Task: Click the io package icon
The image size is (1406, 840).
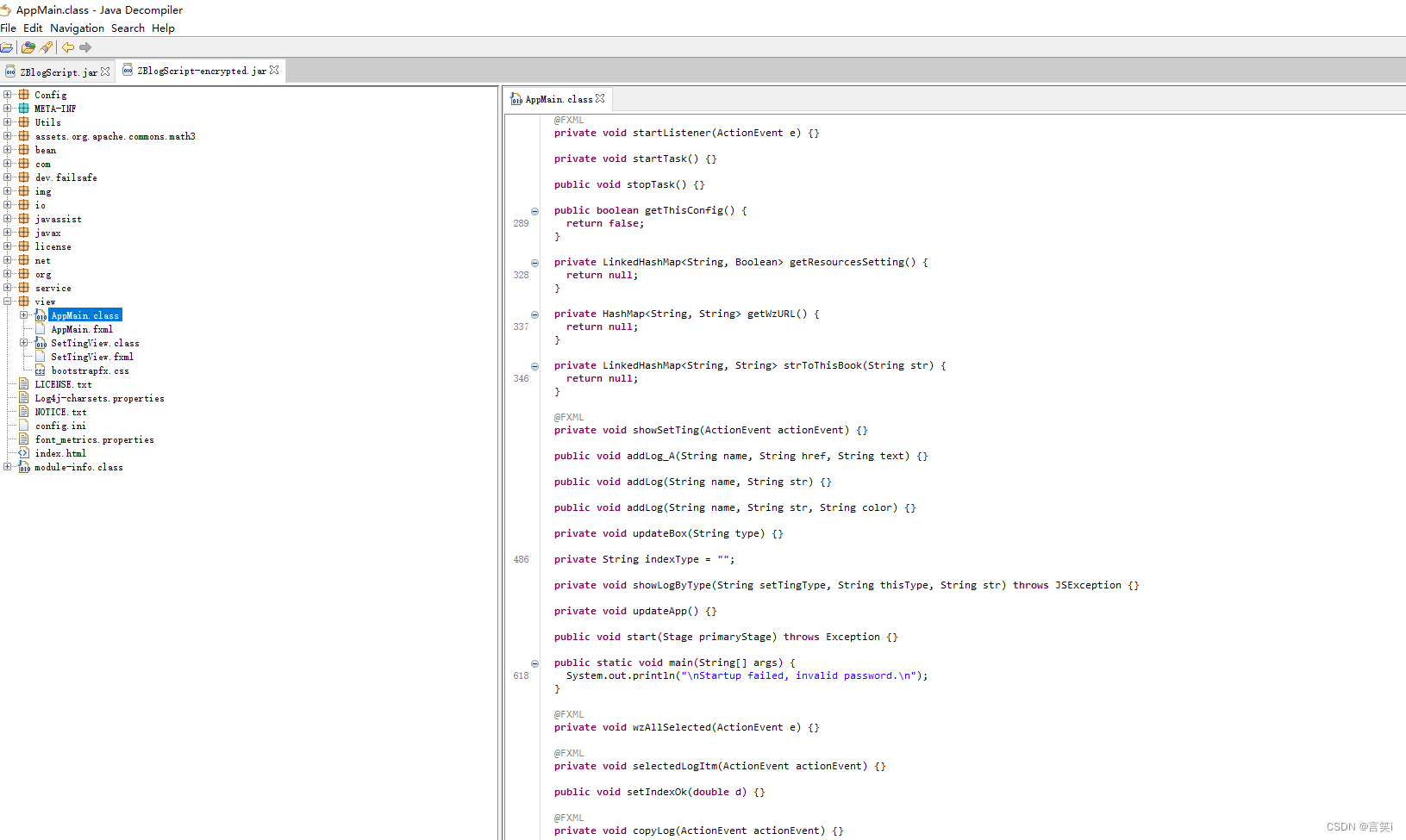Action: [24, 205]
